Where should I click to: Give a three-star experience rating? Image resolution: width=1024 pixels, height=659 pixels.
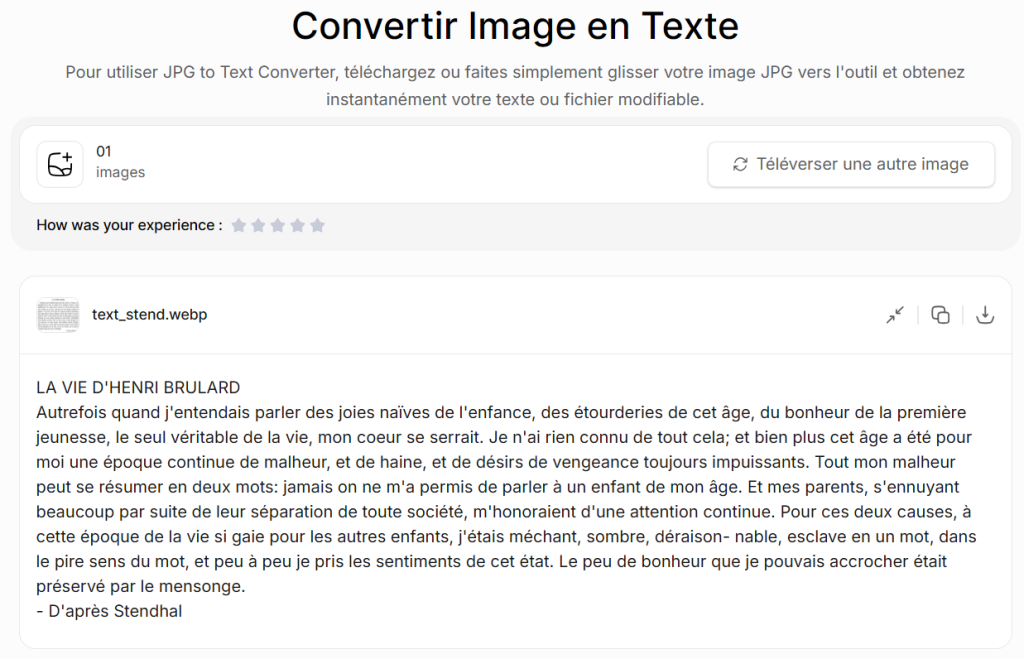point(278,226)
